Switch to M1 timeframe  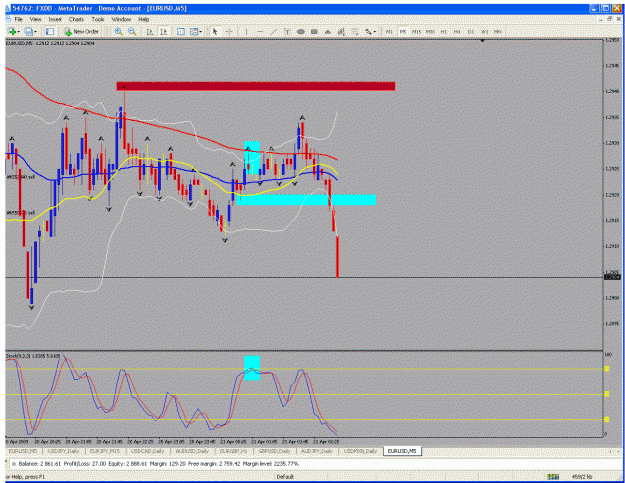[x=389, y=31]
